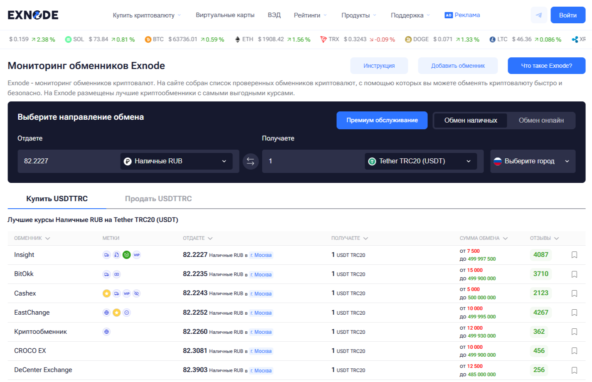Sort table by Сумма обмена column
This screenshot has height=382, width=592.
pyautogui.click(x=484, y=238)
